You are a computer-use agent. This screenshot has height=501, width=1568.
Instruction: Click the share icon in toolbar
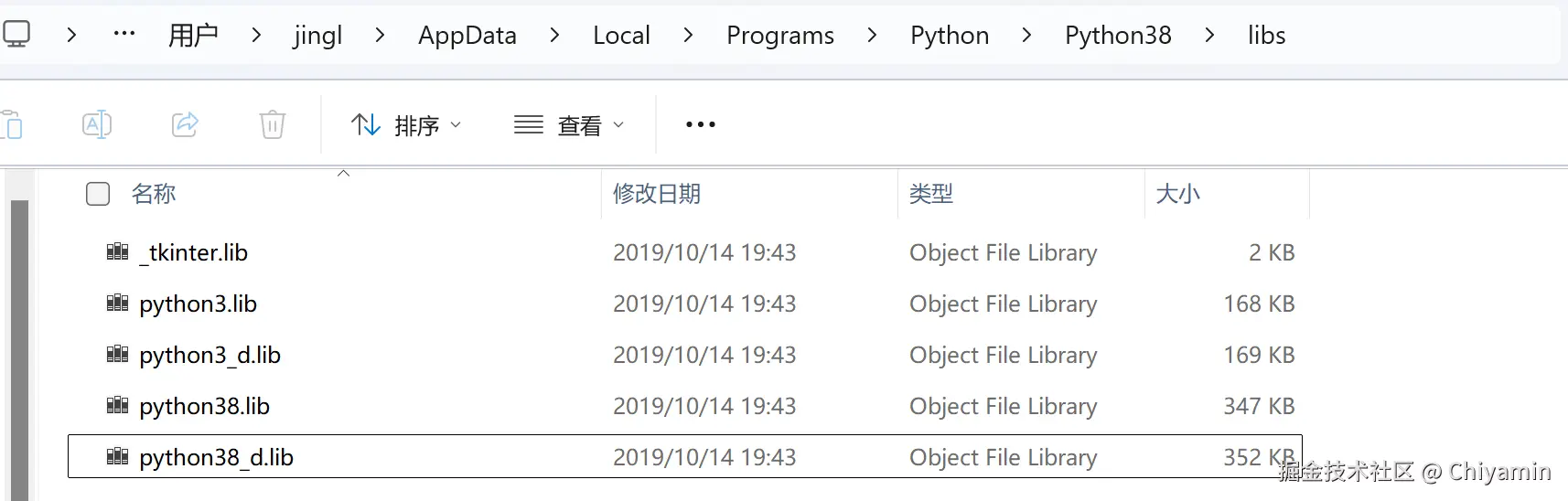[185, 124]
